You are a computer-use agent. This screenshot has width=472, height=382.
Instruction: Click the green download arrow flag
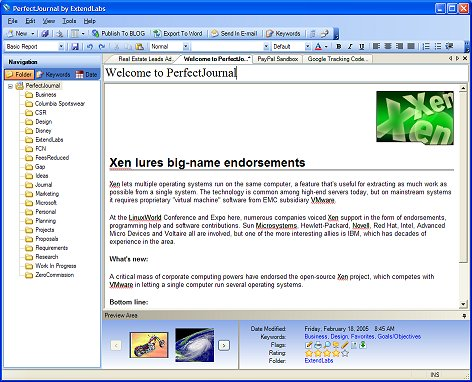[x=363, y=345]
